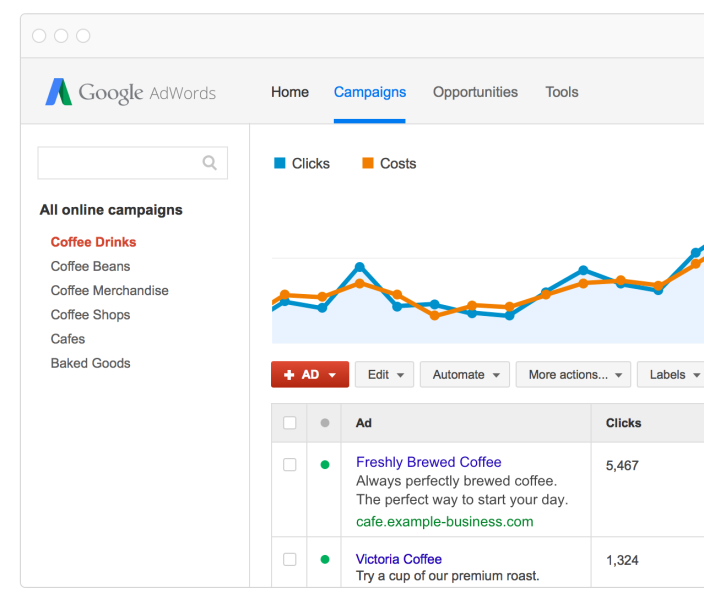Sort by the Clicks column header
Screen dimensions: 704x599
click(624, 423)
